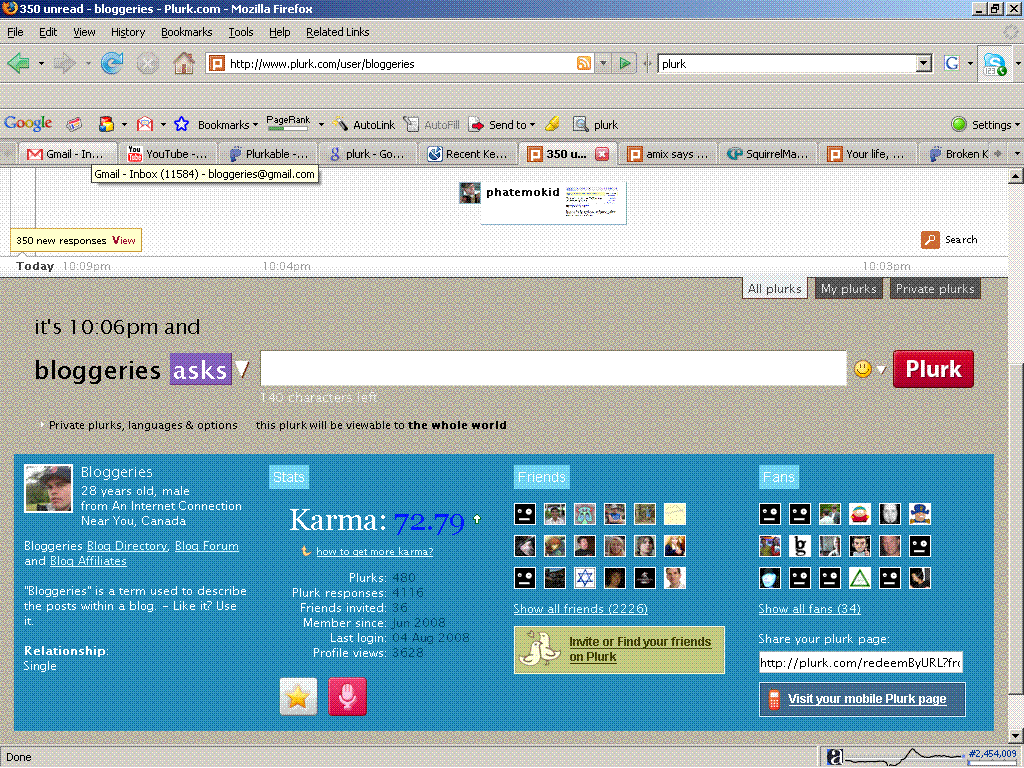1024x768 pixels.
Task: Click the grey Forward arrow button
Action: (x=65, y=63)
